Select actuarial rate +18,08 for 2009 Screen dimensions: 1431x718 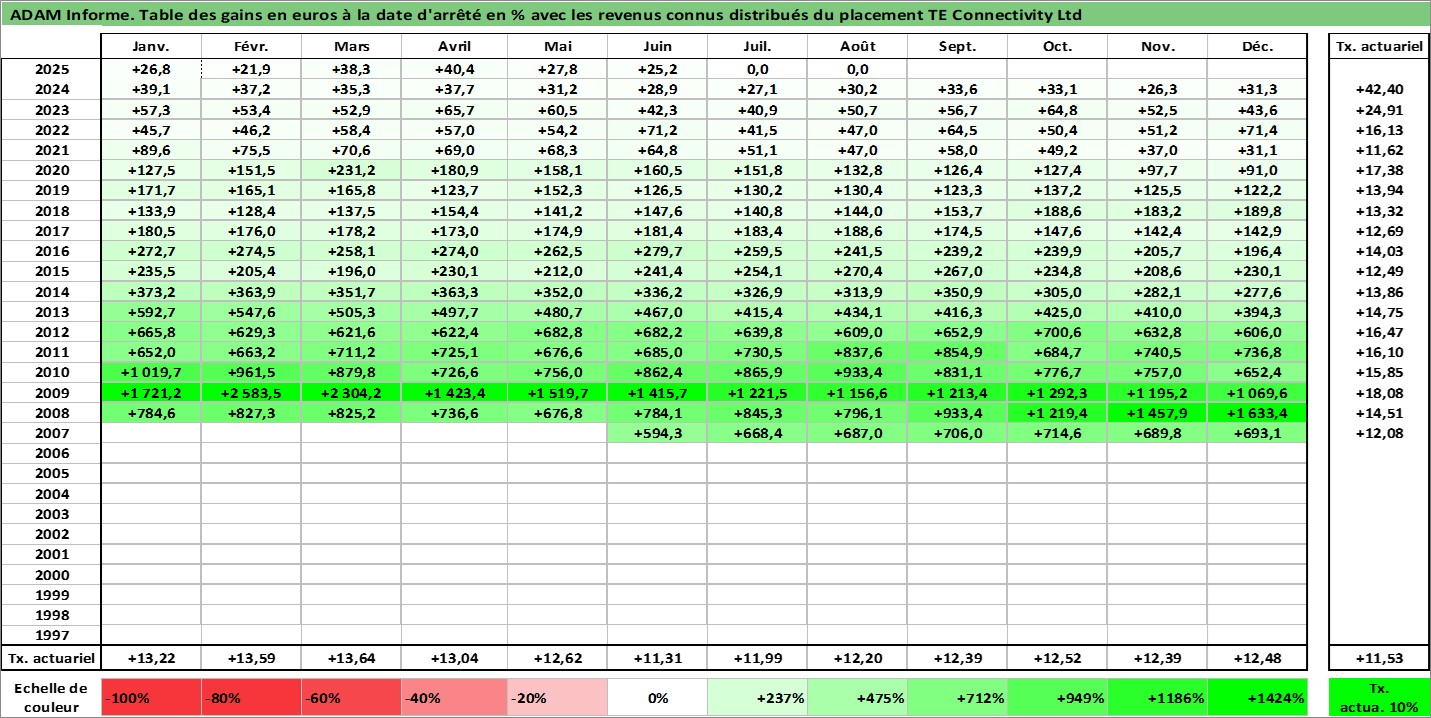pos(1379,392)
